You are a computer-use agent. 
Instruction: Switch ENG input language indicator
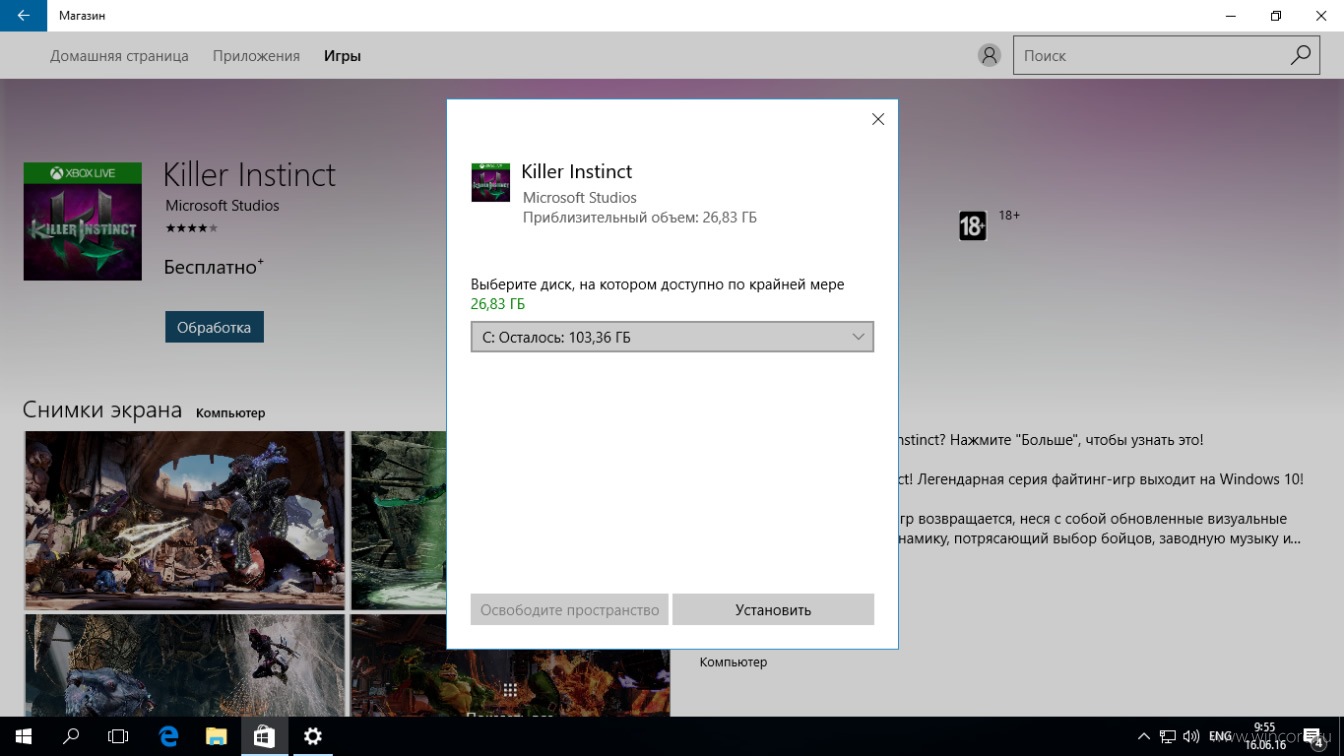tap(1220, 737)
